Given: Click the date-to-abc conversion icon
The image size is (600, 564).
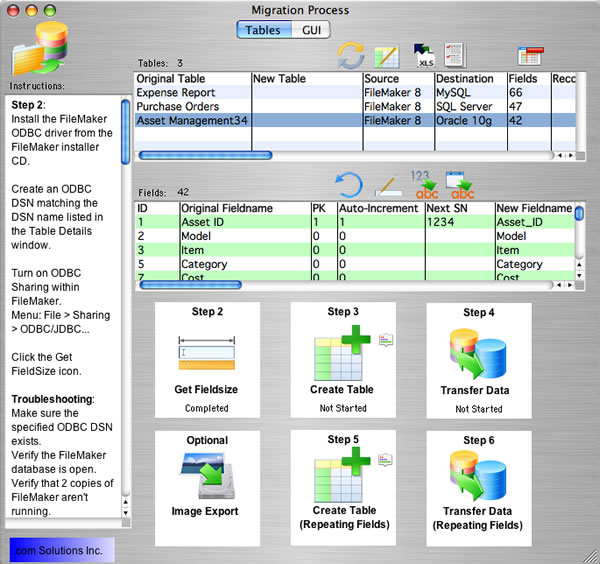Looking at the screenshot, I should [x=460, y=185].
